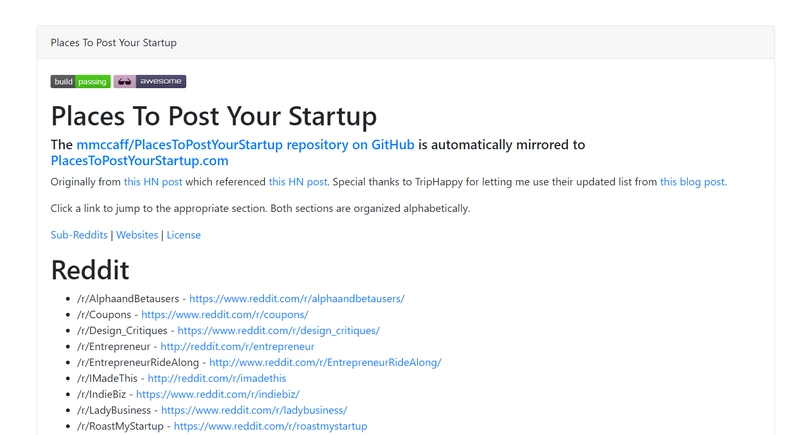Click the 'Places To Post Your Startup' panel header
Viewport: 800px width, 435px height.
[x=113, y=43]
